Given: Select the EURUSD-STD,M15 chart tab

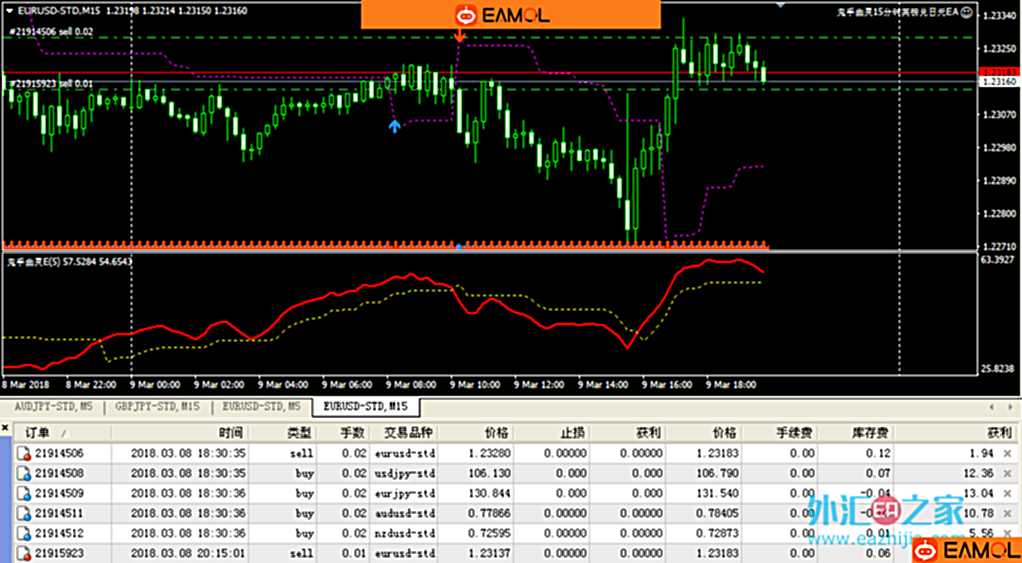Looking at the screenshot, I should (x=366, y=407).
